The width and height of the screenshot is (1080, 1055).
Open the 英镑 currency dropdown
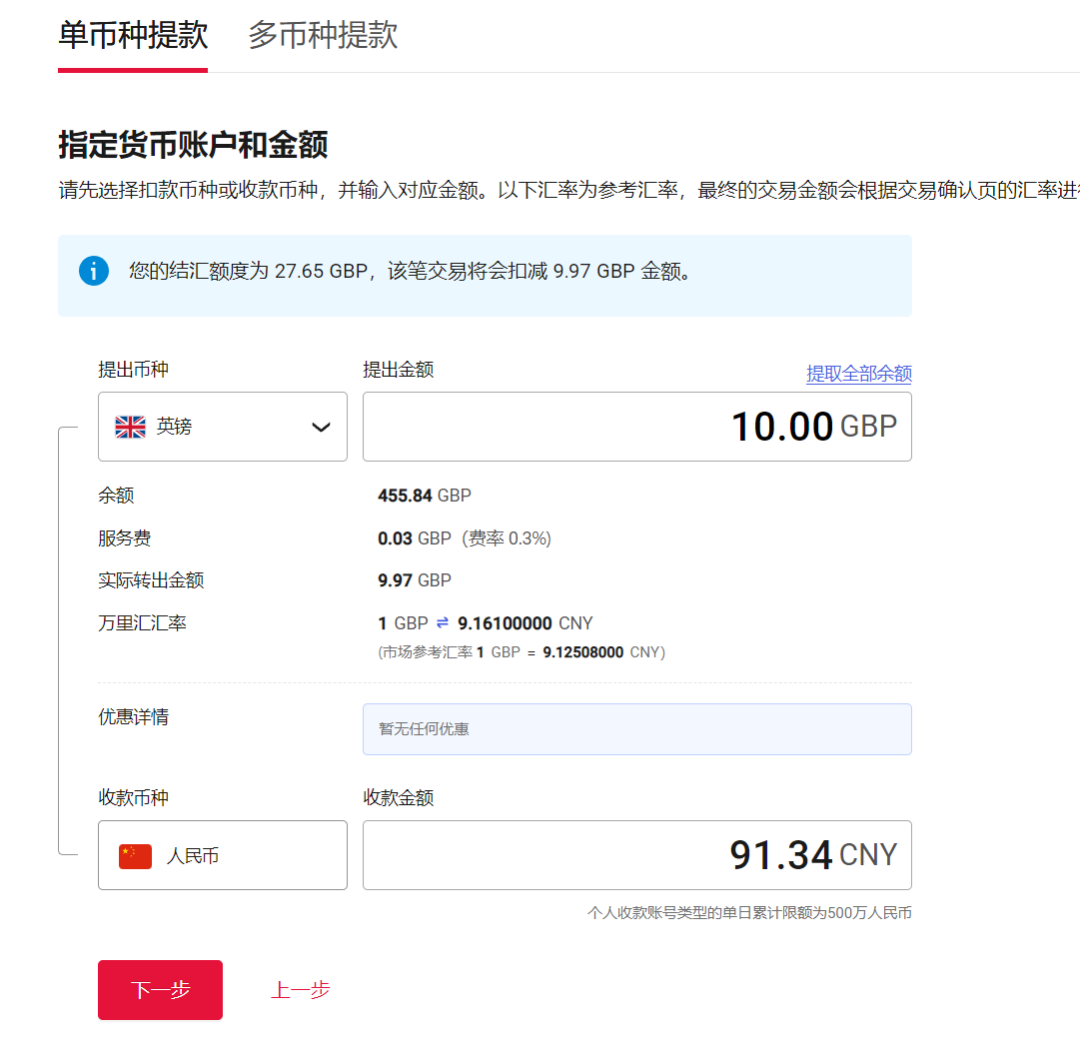222,427
